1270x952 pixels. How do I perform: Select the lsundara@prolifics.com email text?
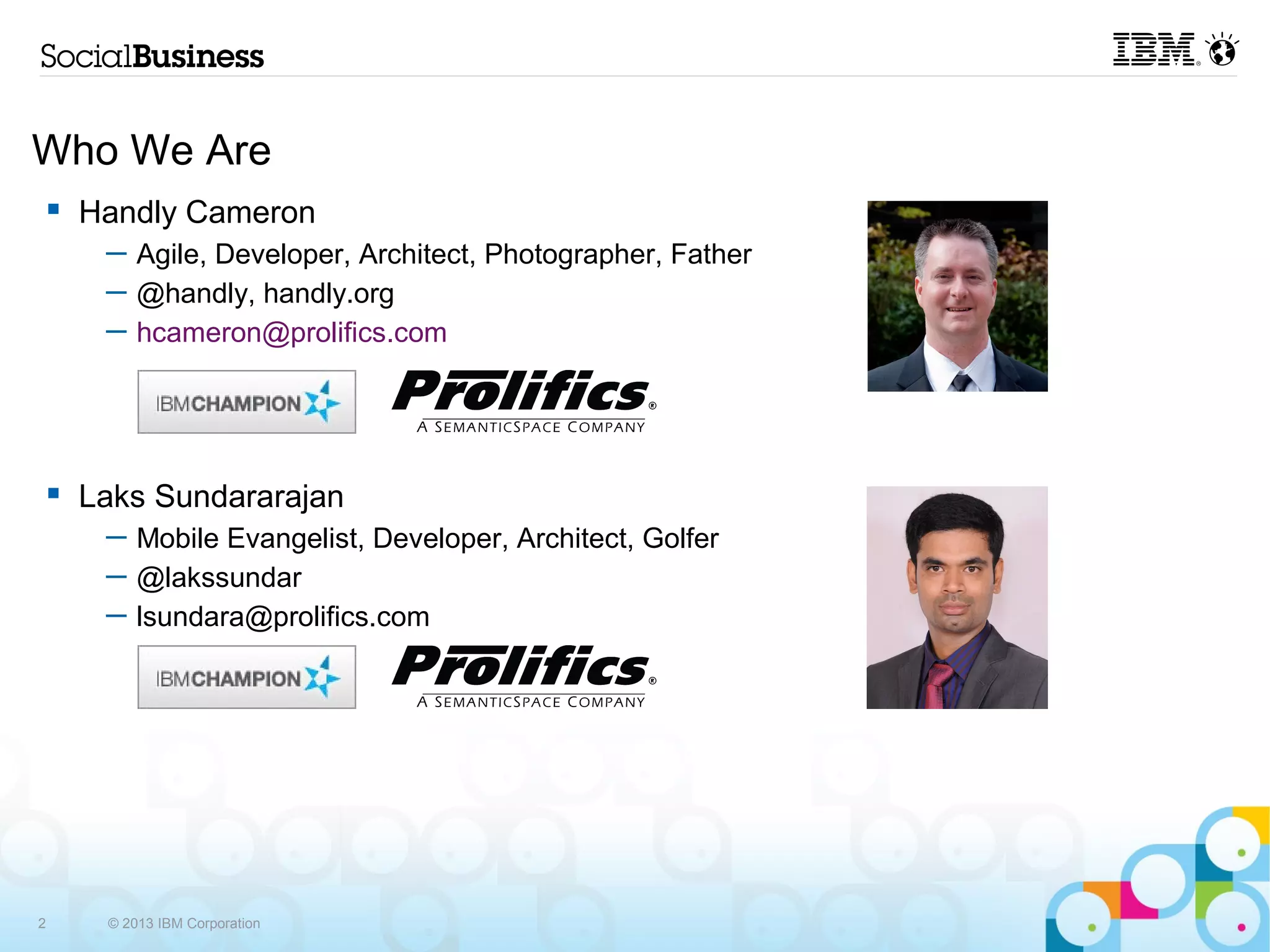click(x=283, y=617)
